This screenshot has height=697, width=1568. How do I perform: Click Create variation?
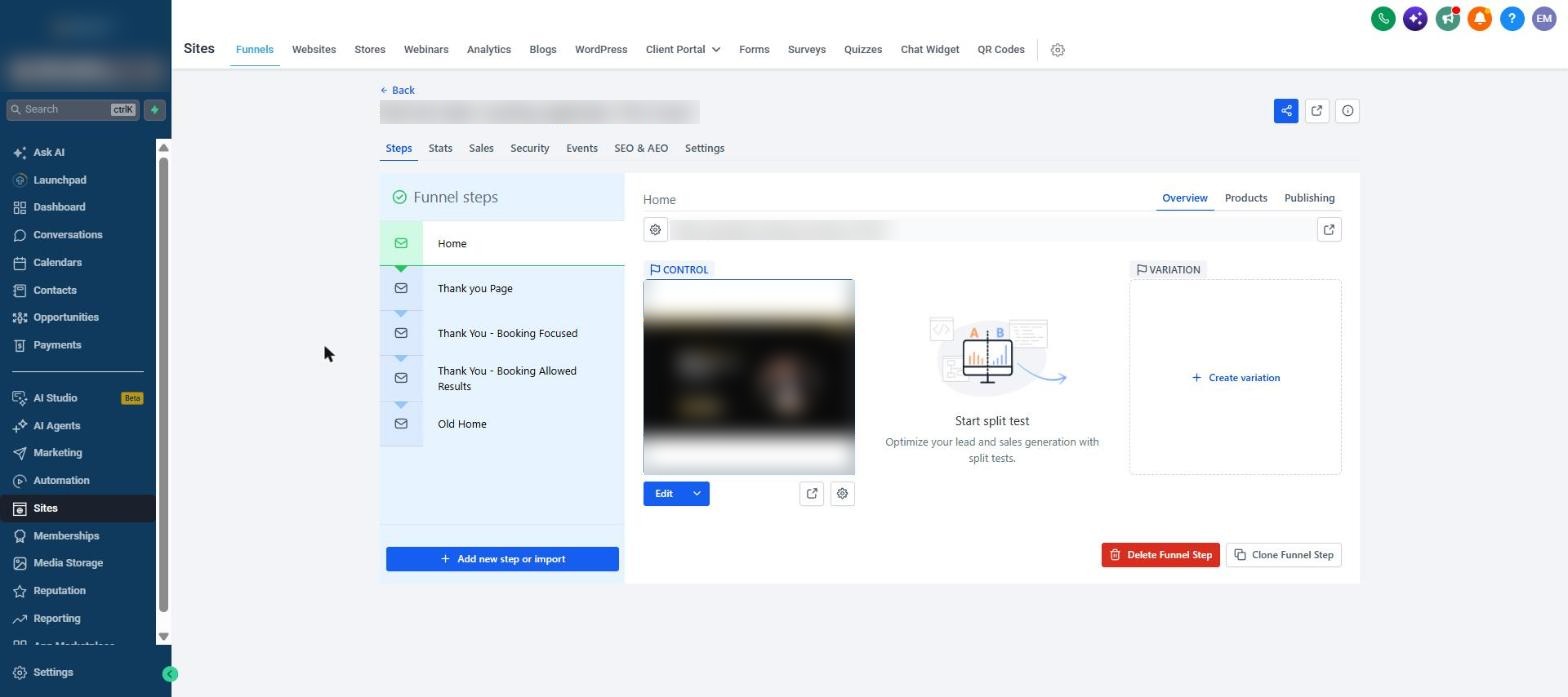1235,378
